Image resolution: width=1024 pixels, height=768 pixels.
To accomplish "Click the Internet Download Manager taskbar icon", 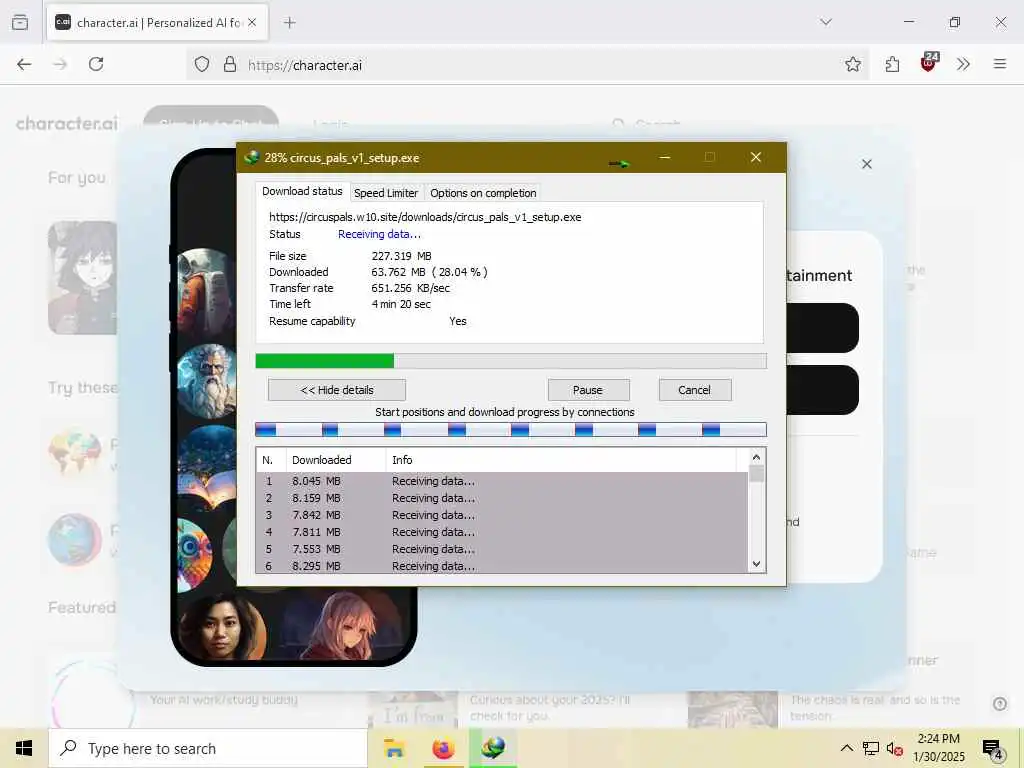I will (x=493, y=748).
